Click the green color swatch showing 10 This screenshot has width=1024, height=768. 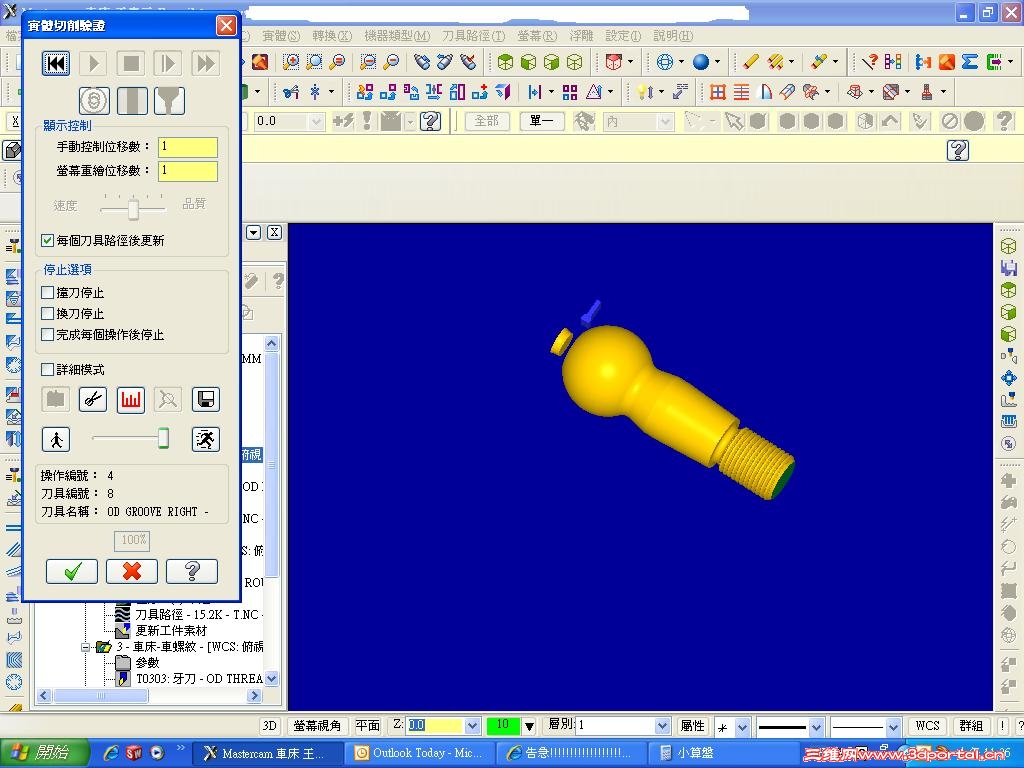pos(503,726)
